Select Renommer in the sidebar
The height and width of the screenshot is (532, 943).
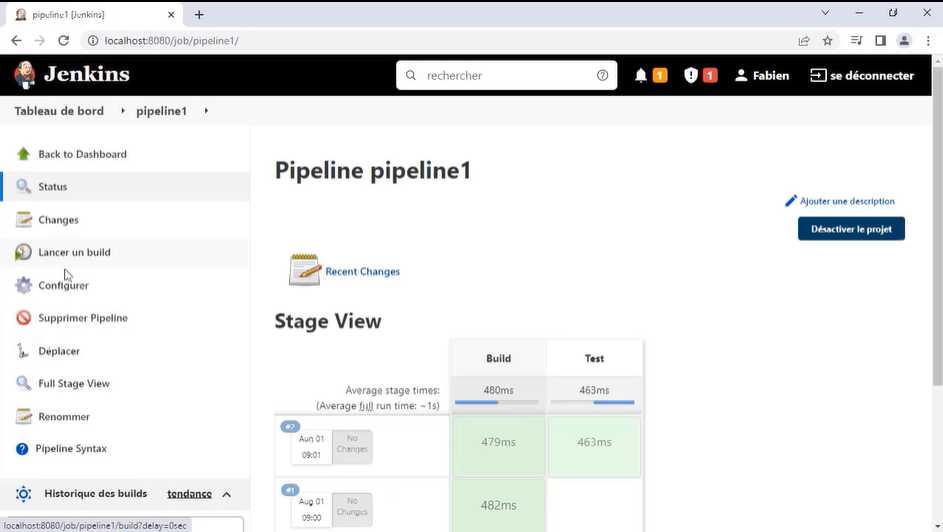(125, 416)
